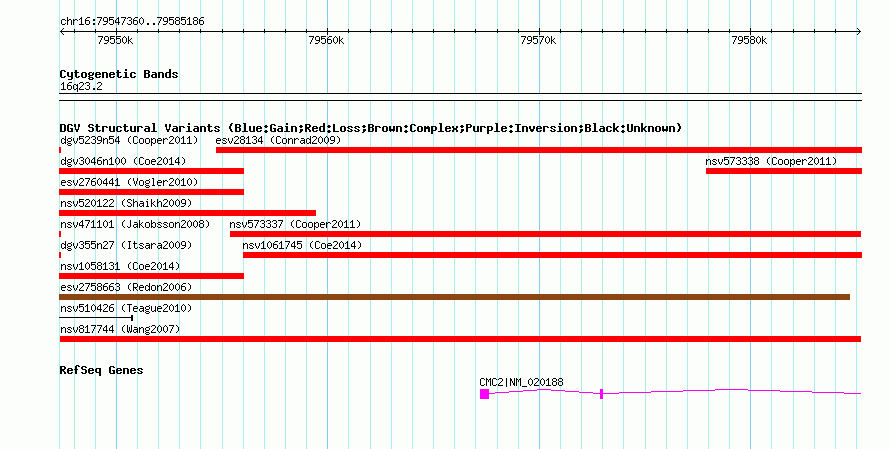Select the nsv1061745 (Coe2014) label
This screenshot has width=890, height=449.
click(302, 245)
